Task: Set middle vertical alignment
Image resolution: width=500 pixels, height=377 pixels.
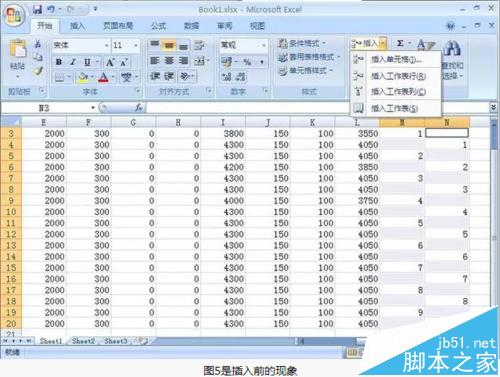Action: click(x=169, y=45)
